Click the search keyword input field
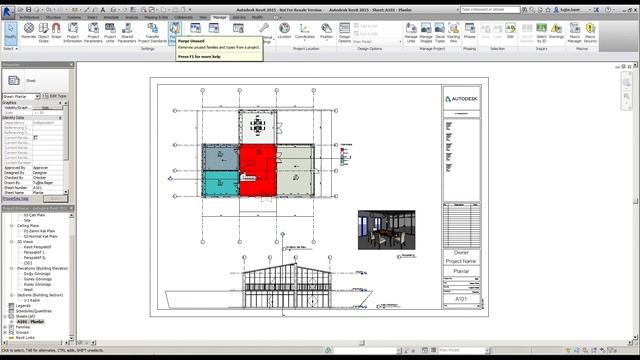 [490, 9]
